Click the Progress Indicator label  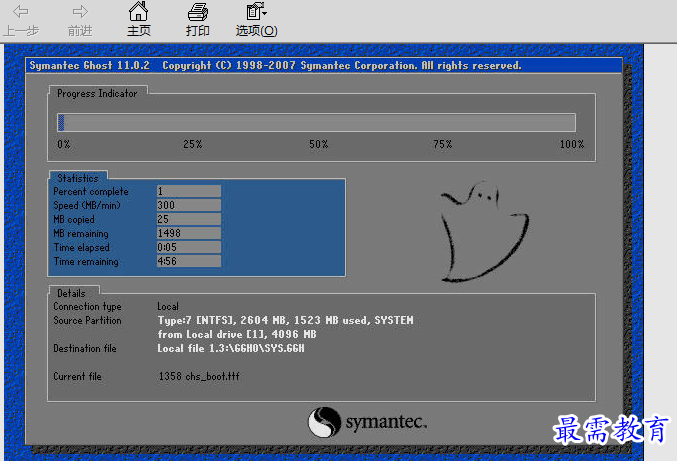(x=97, y=94)
